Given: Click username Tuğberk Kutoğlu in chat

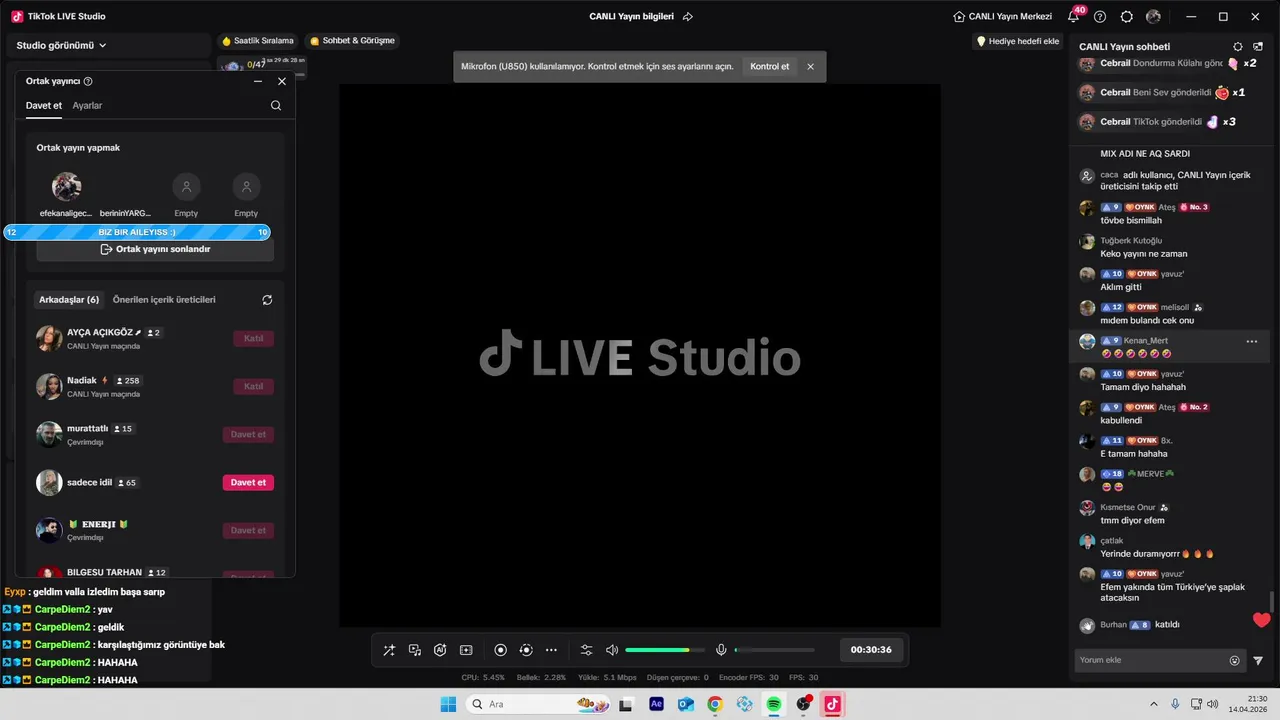Looking at the screenshot, I should (1131, 241).
